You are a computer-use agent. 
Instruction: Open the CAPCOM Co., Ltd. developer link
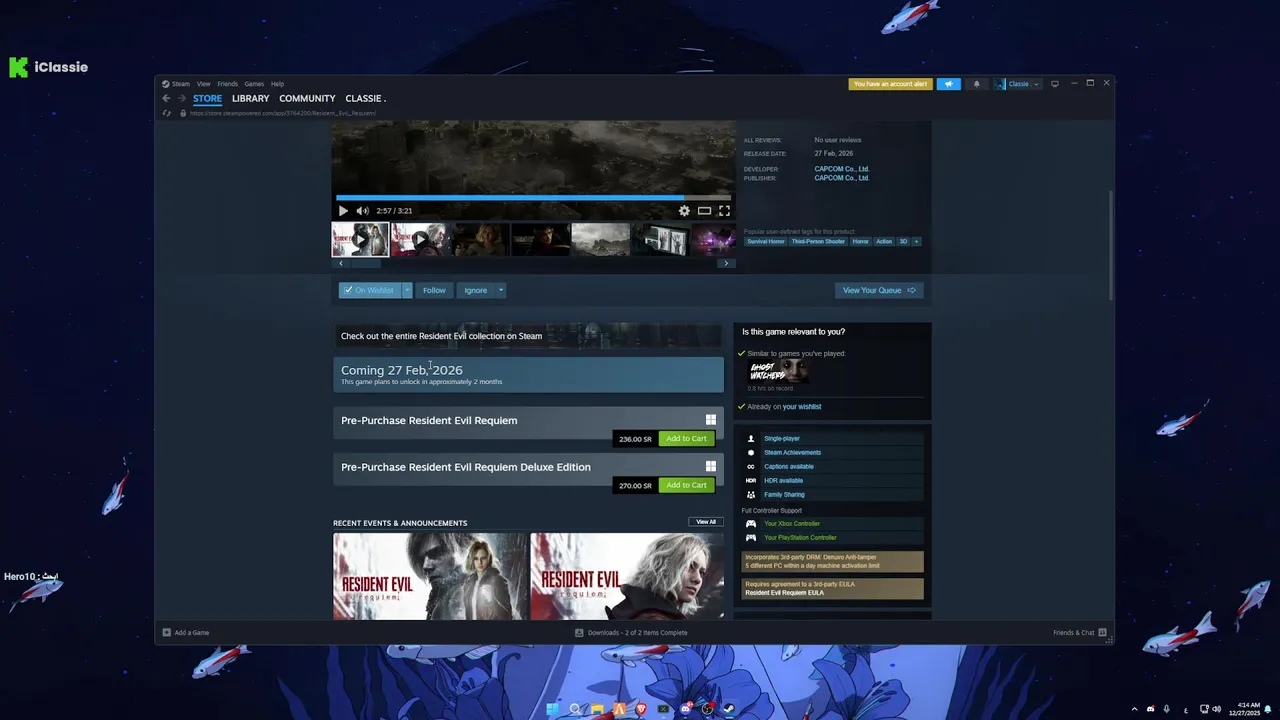841,169
